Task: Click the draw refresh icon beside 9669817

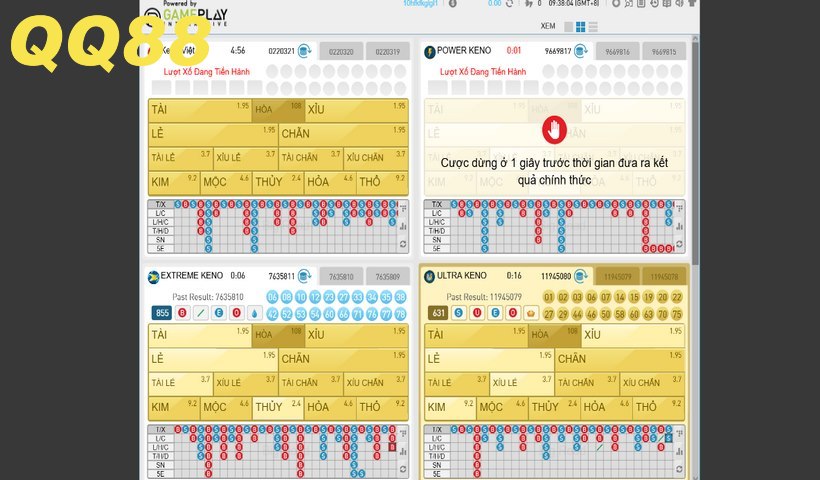Action: tap(580, 51)
